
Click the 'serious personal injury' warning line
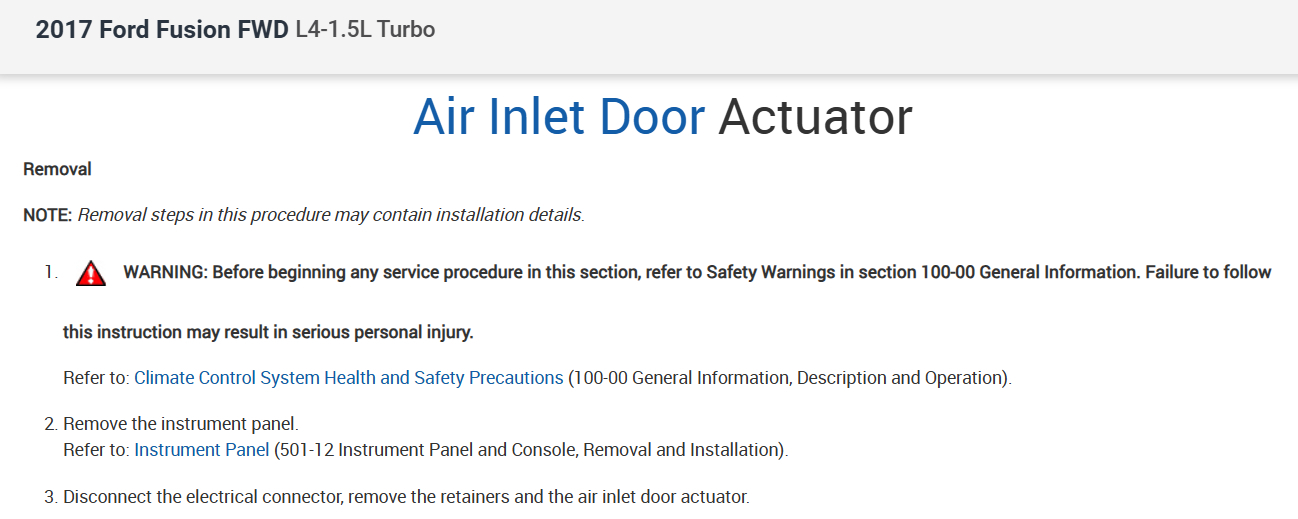[268, 332]
